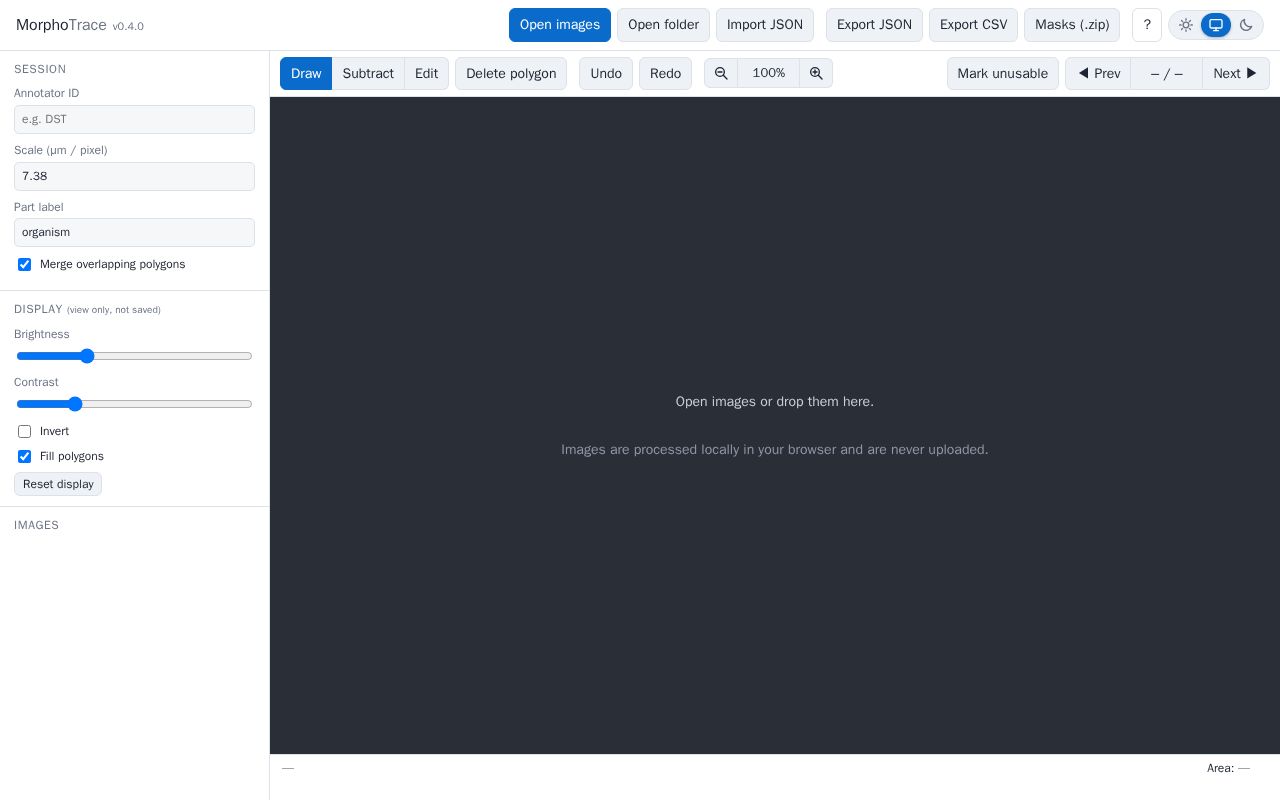The image size is (1280, 800).
Task: Click the Scale (µm / pixel) field
Action: click(134, 176)
